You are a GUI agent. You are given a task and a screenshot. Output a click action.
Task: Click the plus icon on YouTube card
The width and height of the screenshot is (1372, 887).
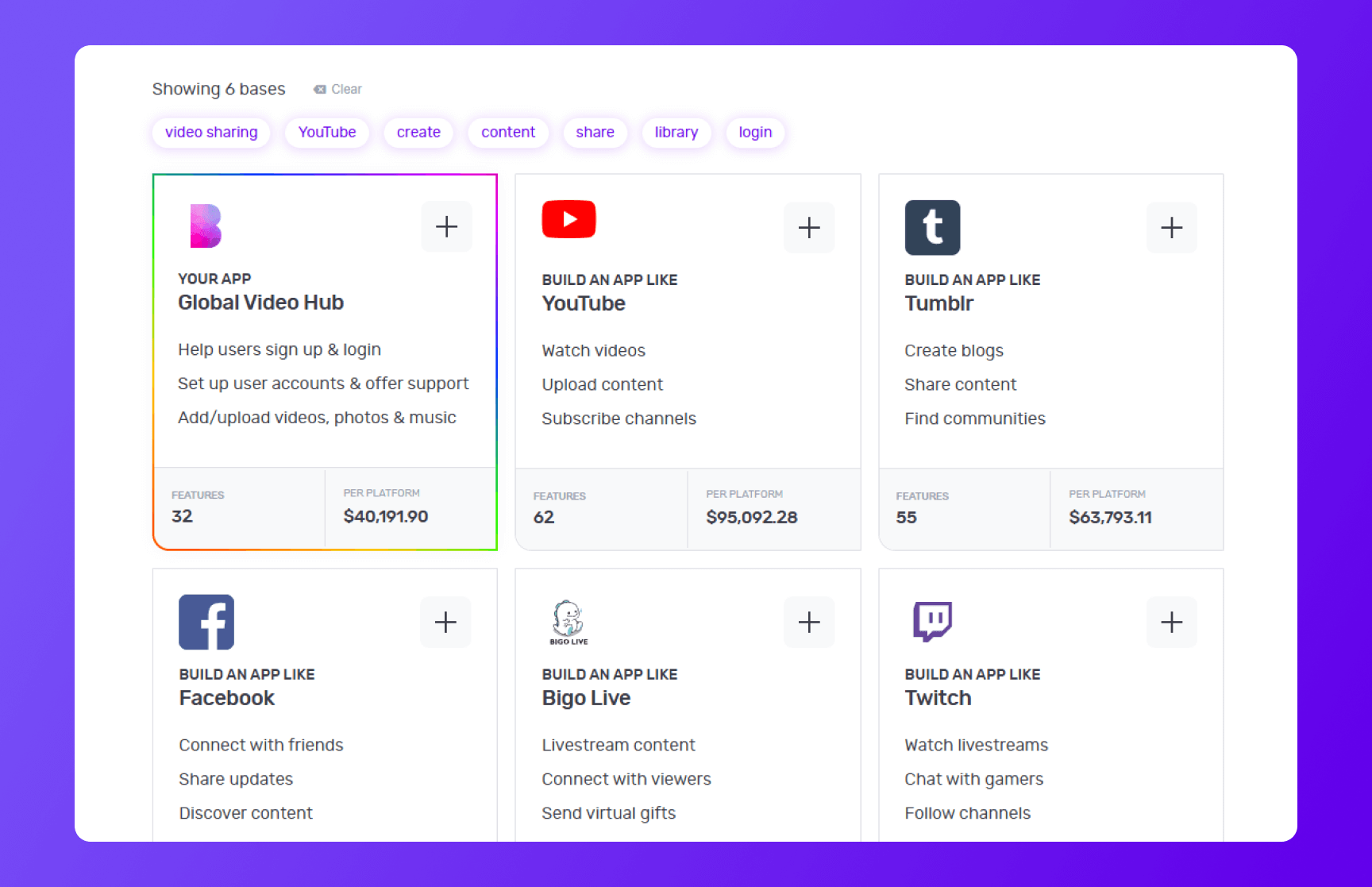(809, 228)
